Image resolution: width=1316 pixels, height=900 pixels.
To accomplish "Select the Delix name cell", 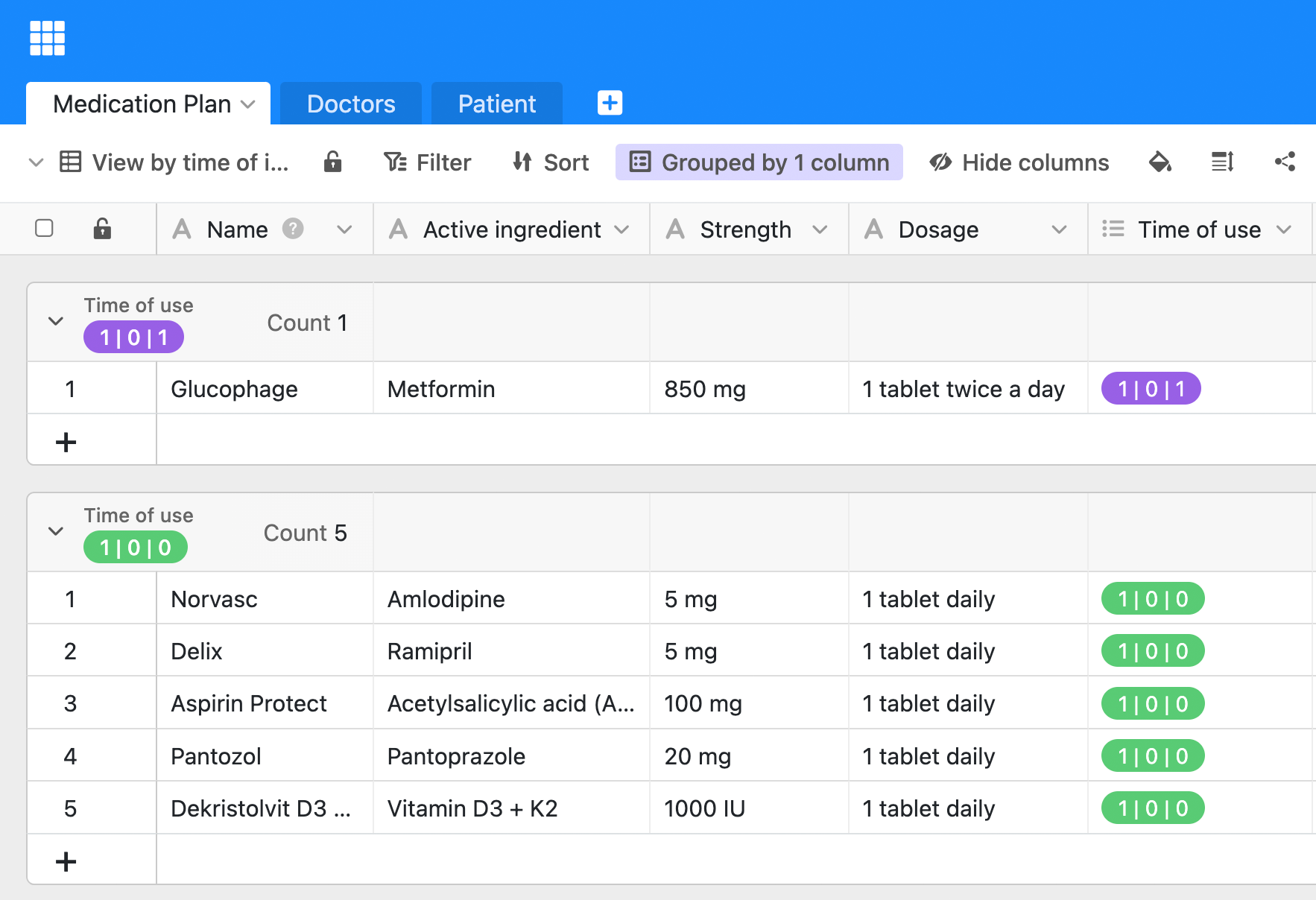I will (x=265, y=650).
